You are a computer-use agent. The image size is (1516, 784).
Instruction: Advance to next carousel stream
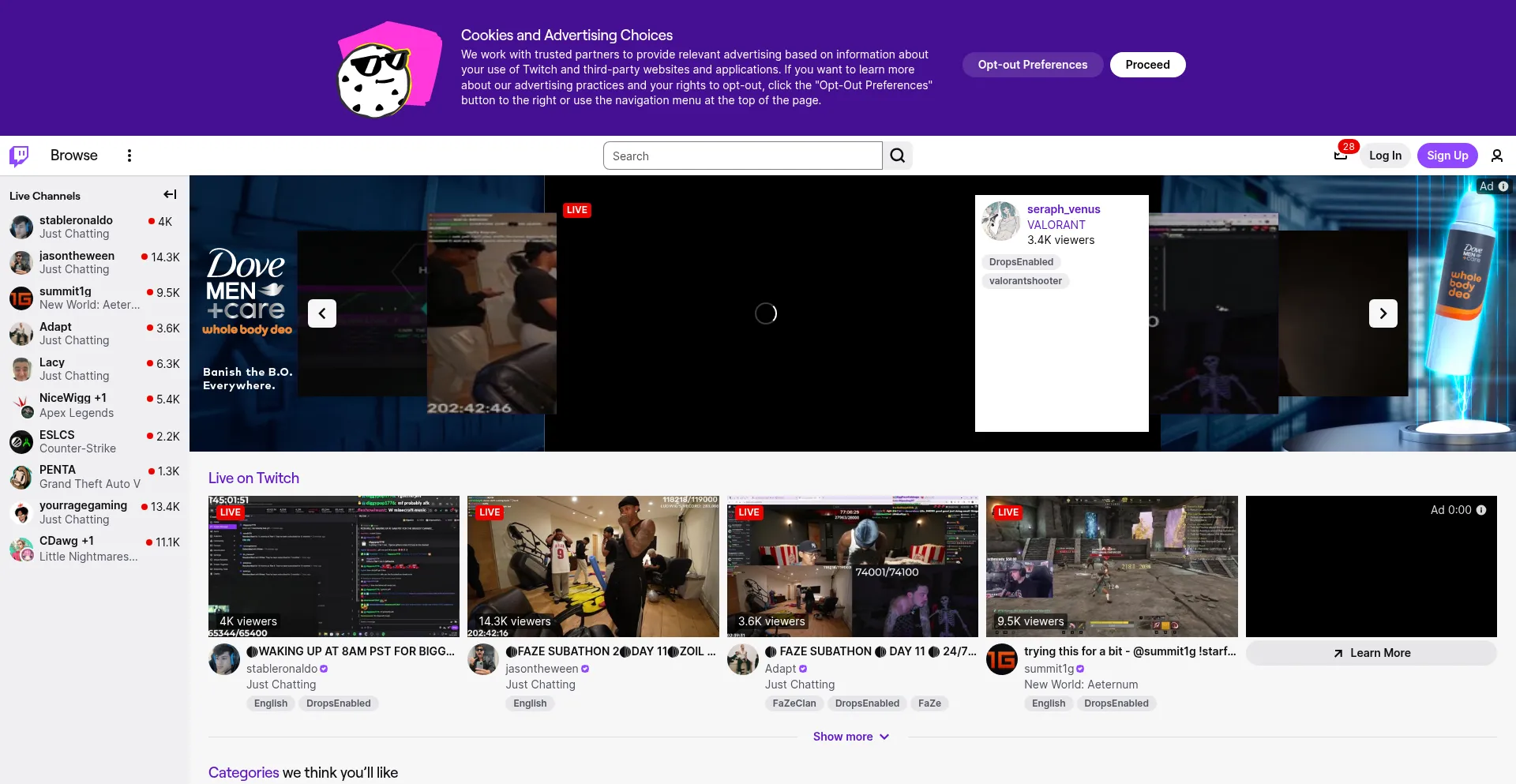1383,313
